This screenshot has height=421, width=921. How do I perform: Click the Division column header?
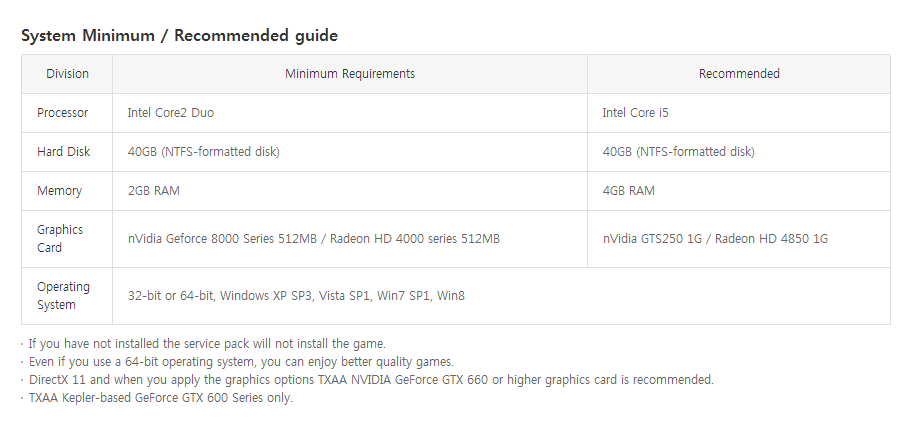click(x=67, y=74)
